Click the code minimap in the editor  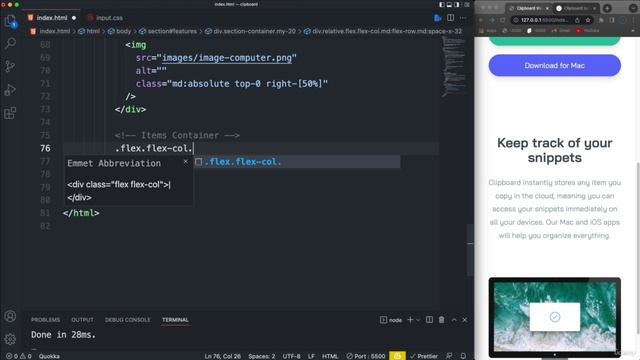pos(454,67)
